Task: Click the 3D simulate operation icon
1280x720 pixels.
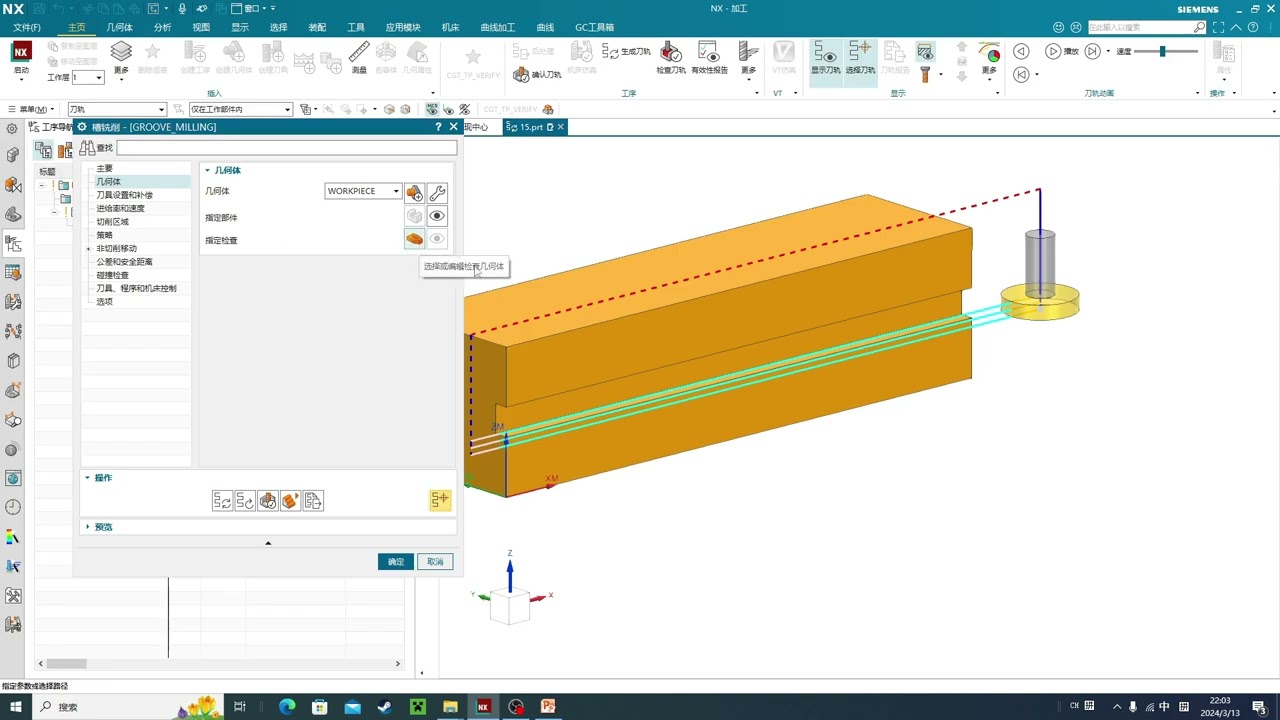Action: coord(290,501)
